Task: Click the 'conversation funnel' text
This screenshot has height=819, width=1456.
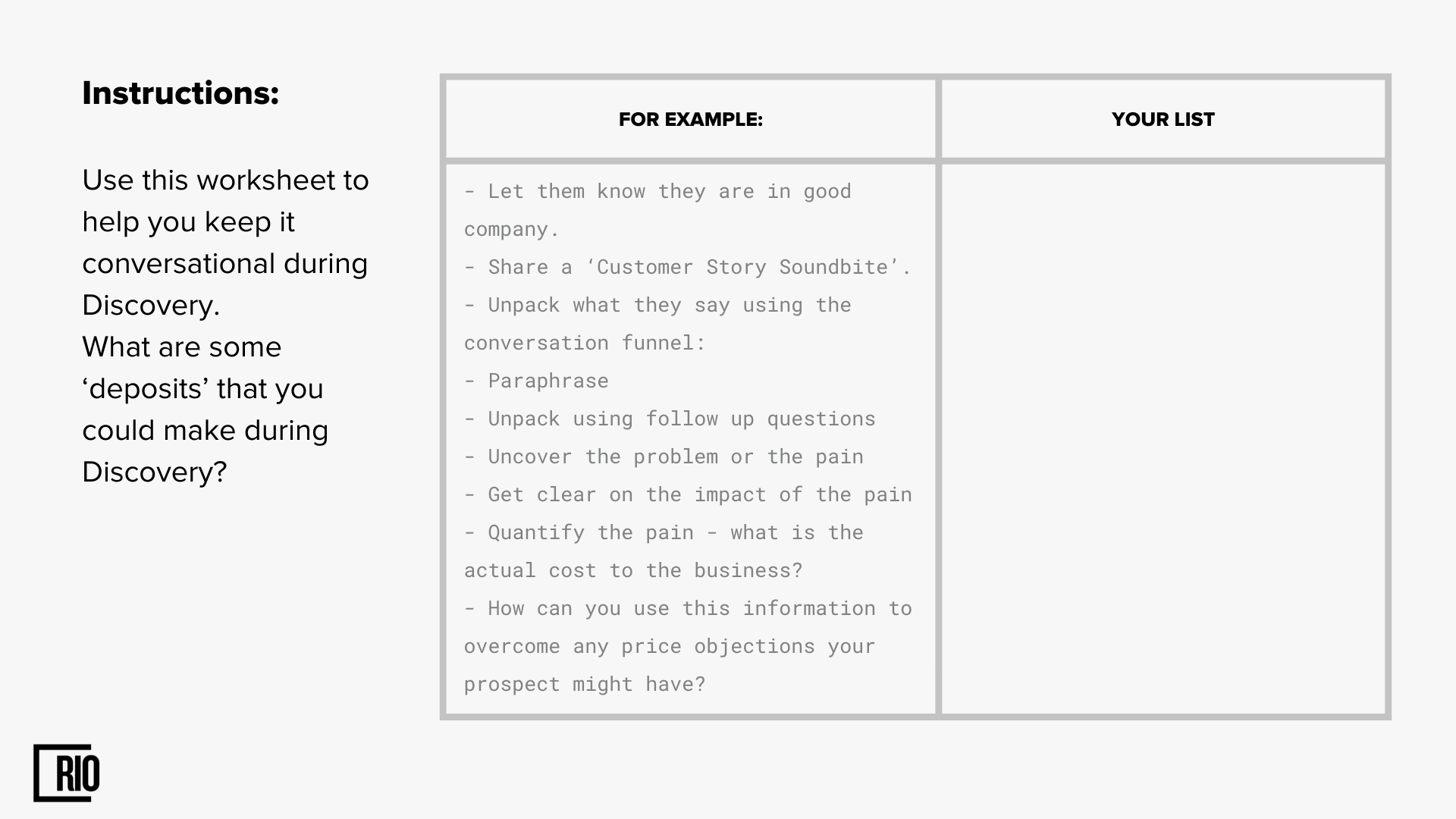Action: (585, 343)
